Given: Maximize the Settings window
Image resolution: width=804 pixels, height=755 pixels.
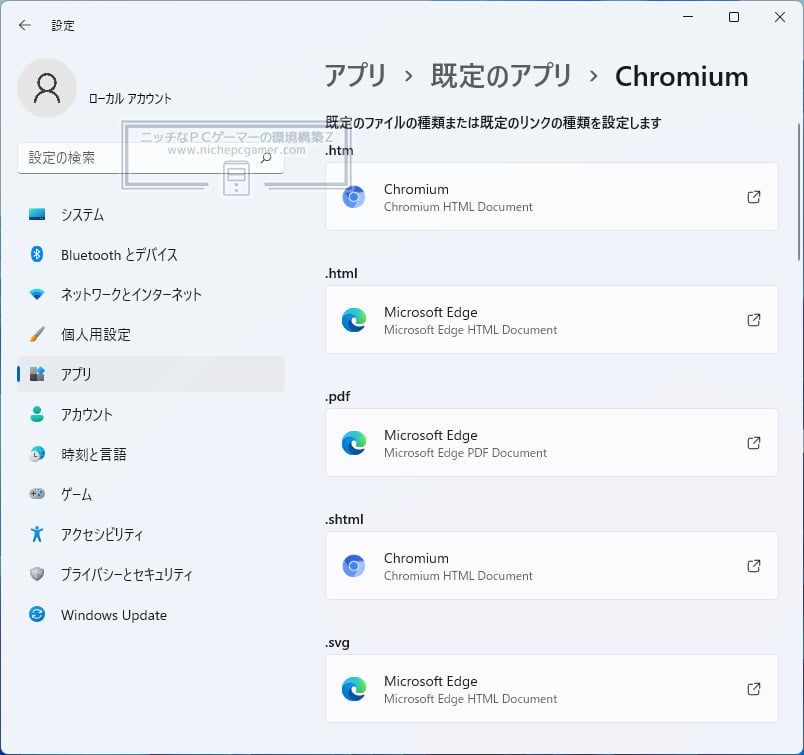Looking at the screenshot, I should 734,17.
